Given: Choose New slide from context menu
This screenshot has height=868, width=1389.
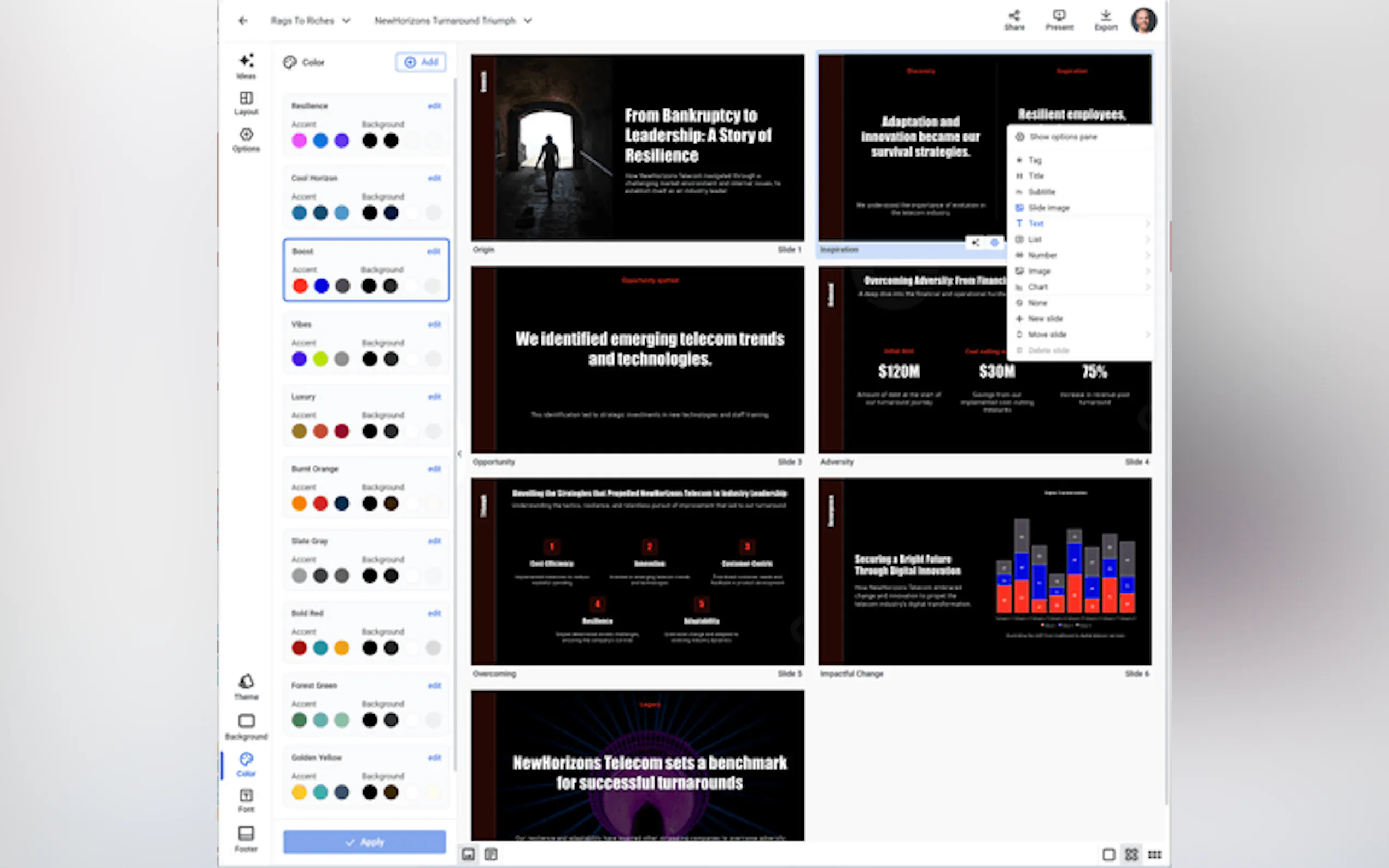Looking at the screenshot, I should (1045, 319).
